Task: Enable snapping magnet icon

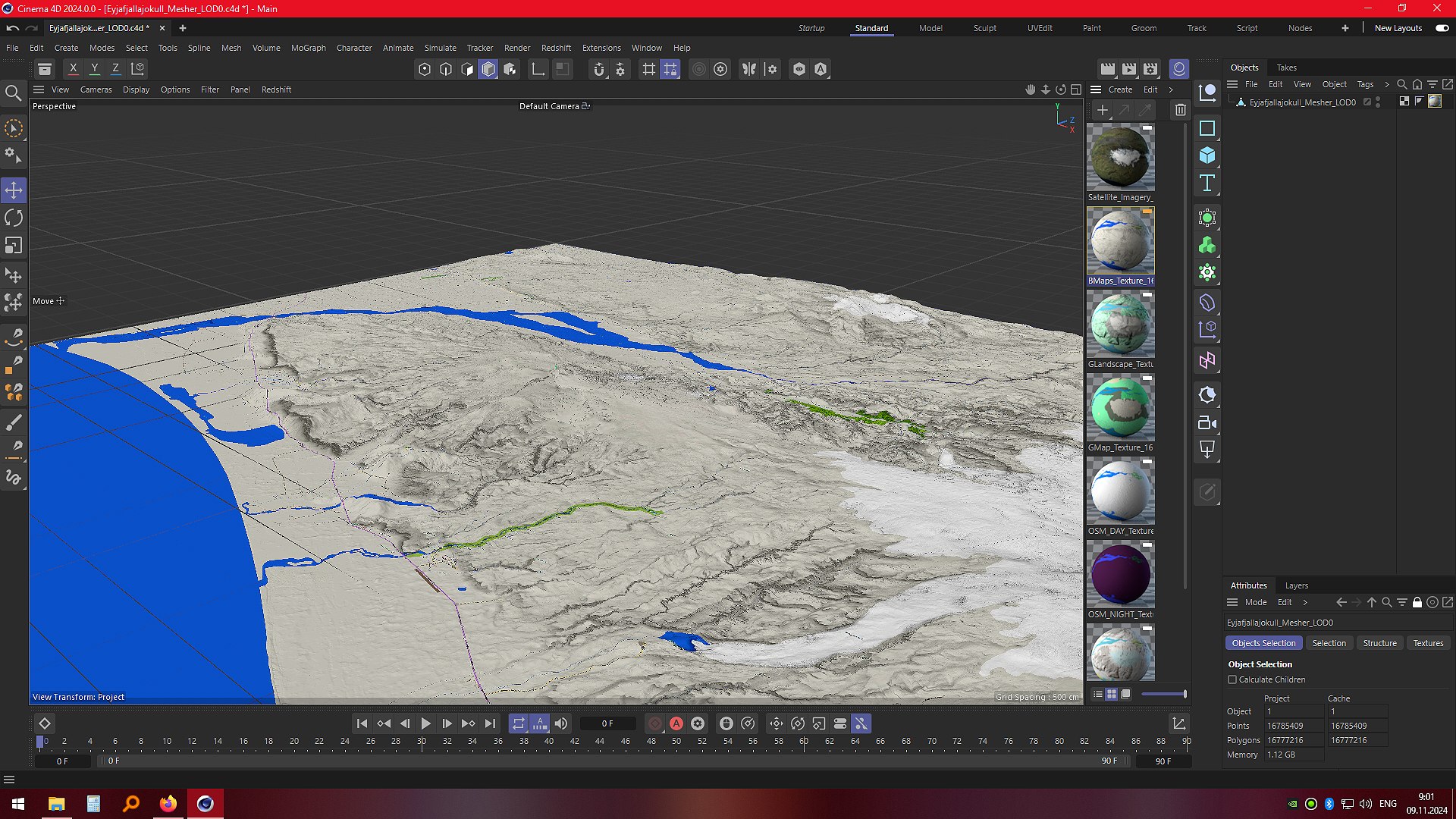Action: [599, 69]
